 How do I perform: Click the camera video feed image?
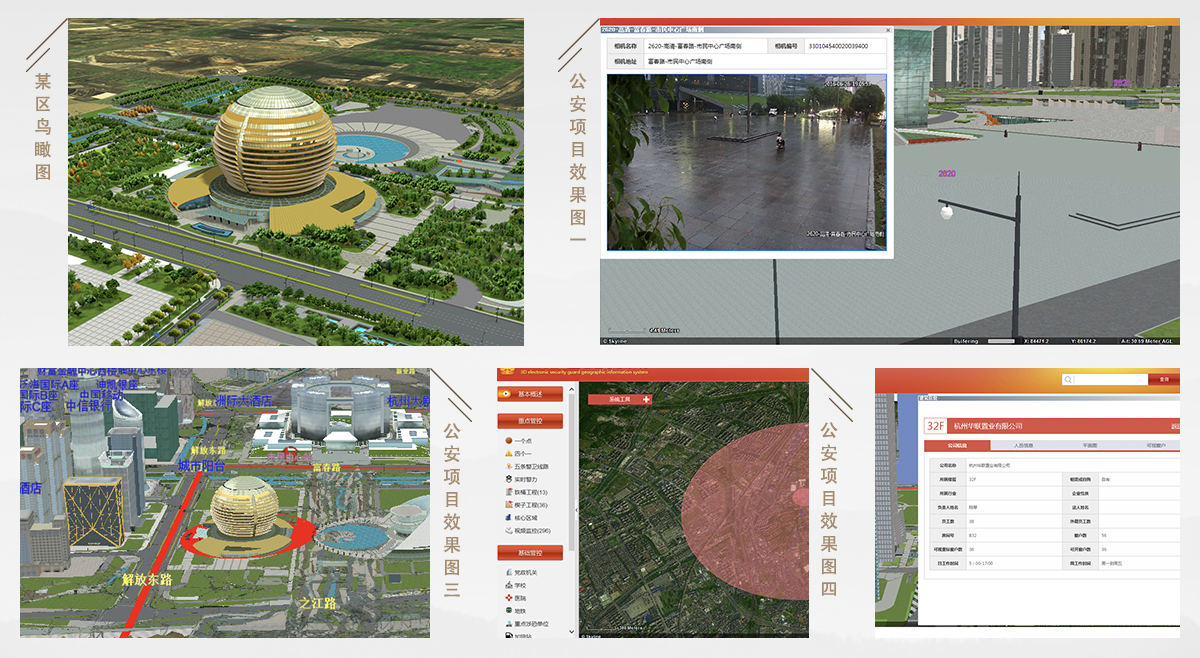[x=746, y=161]
